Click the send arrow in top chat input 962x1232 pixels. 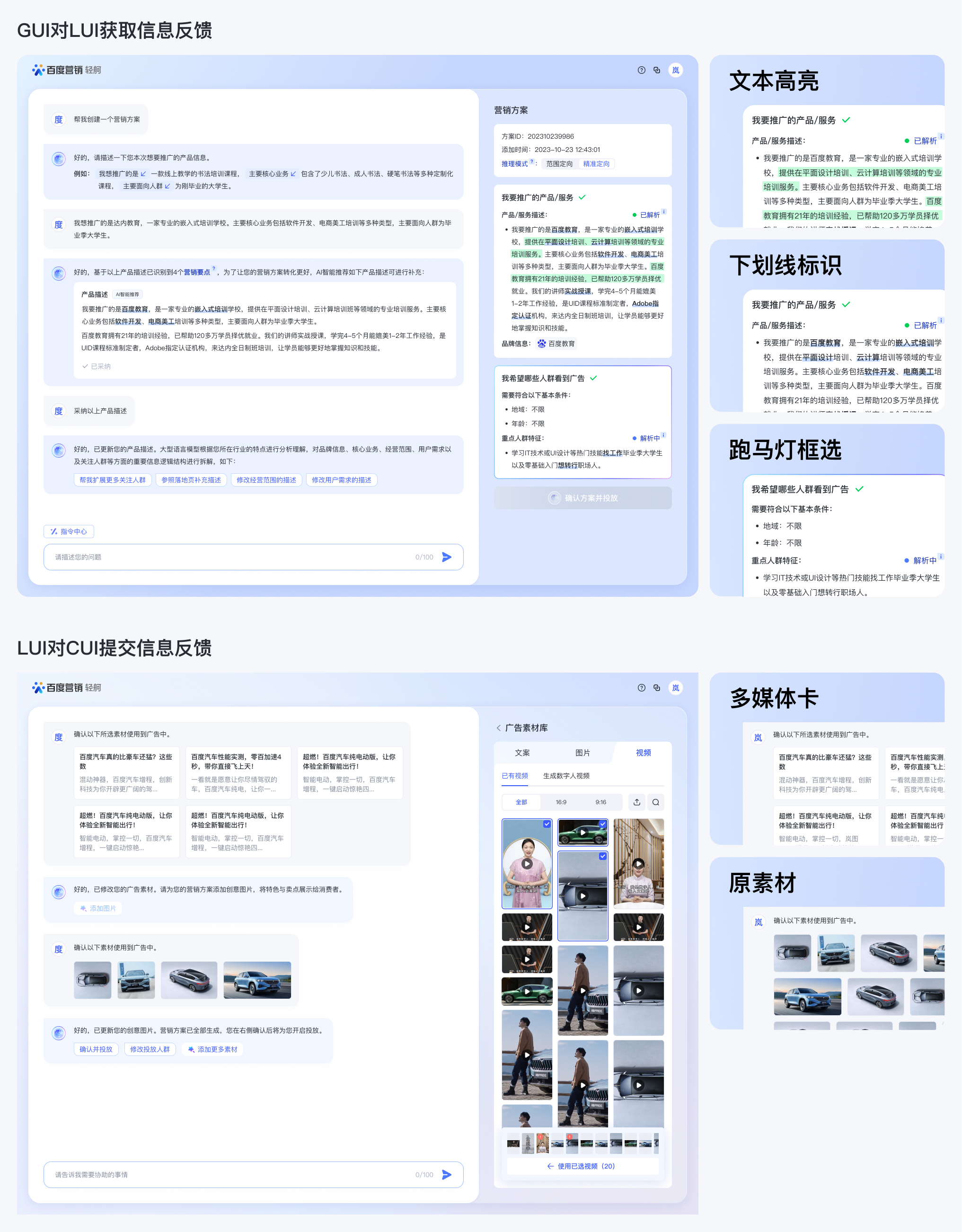click(447, 557)
